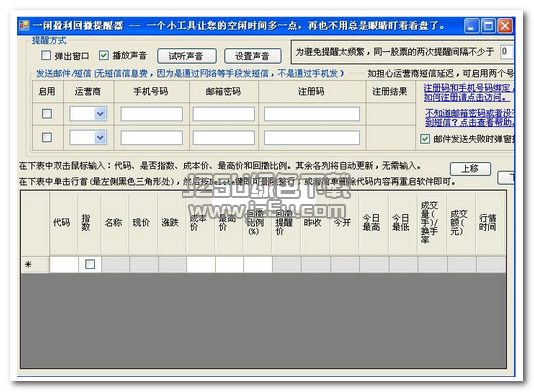This screenshot has width=534, height=392.
Task: Click the first row 注册码 input field
Action: tap(312, 114)
